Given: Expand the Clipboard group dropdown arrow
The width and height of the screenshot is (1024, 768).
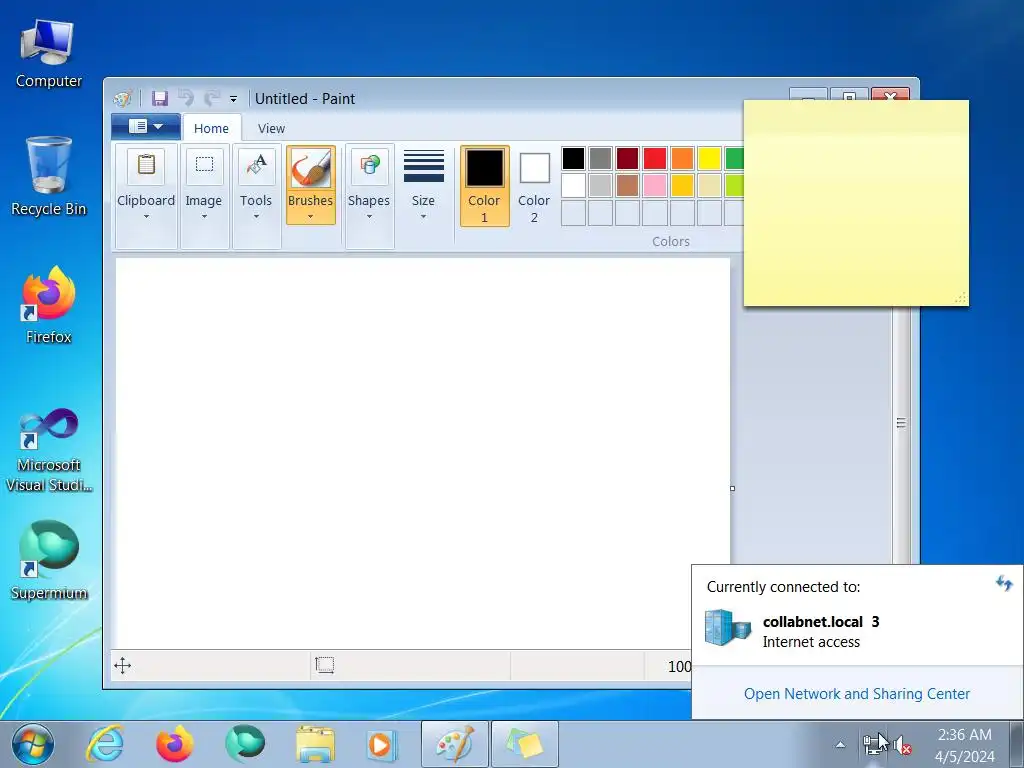Looking at the screenshot, I should (146, 217).
